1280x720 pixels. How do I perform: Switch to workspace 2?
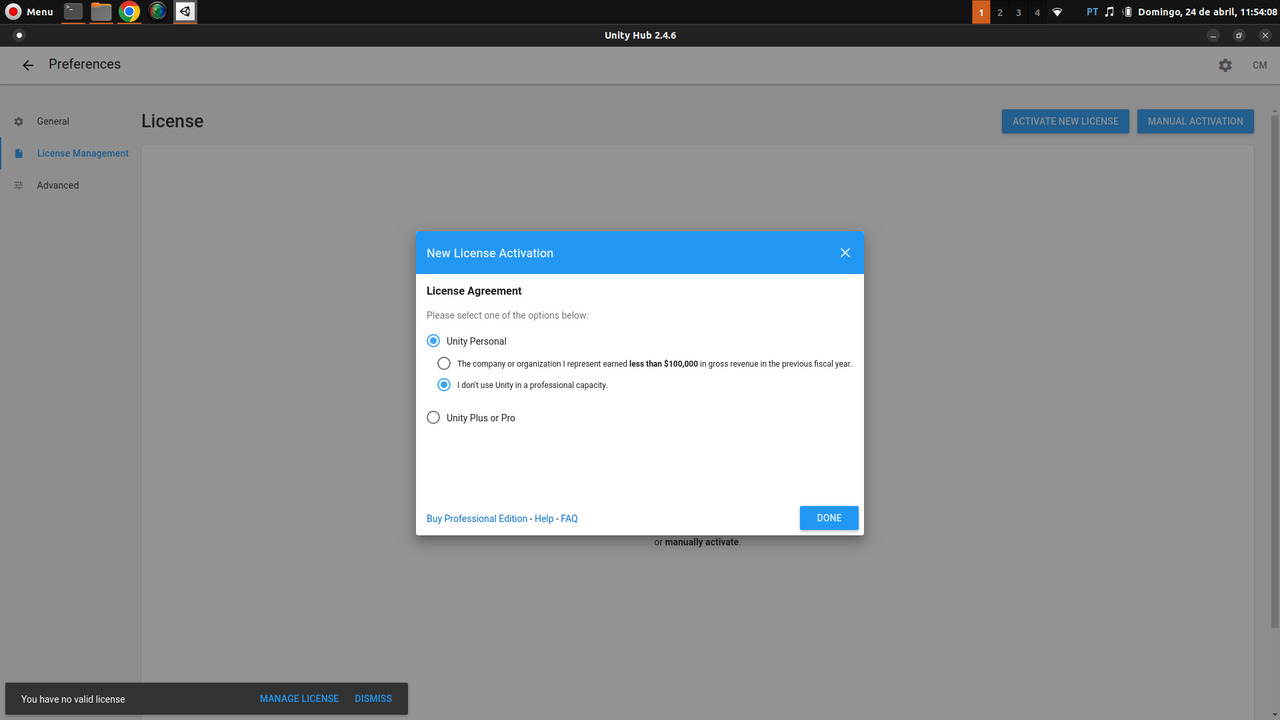[x=1000, y=12]
